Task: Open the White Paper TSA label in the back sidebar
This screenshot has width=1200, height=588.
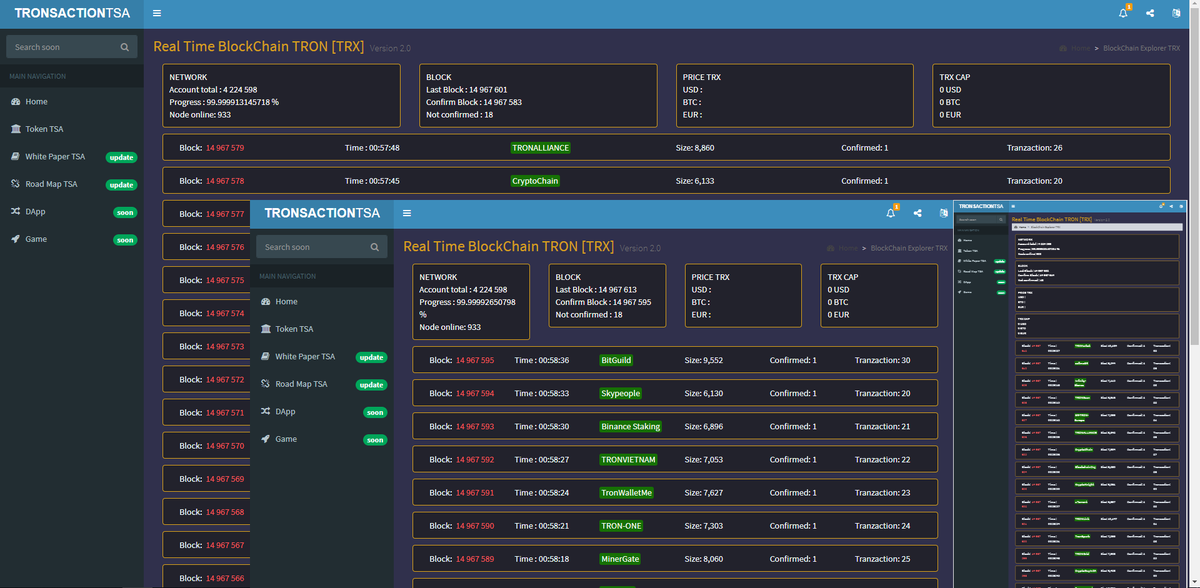Action: (55, 157)
